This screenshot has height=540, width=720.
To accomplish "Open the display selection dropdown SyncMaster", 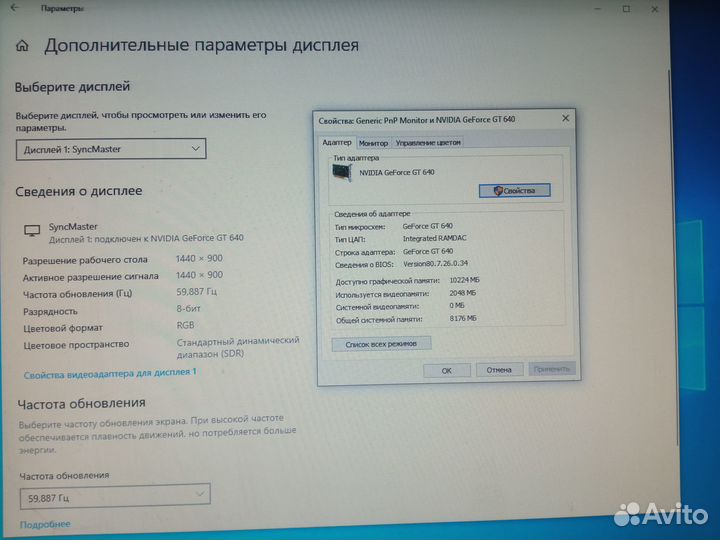I will pos(111,149).
